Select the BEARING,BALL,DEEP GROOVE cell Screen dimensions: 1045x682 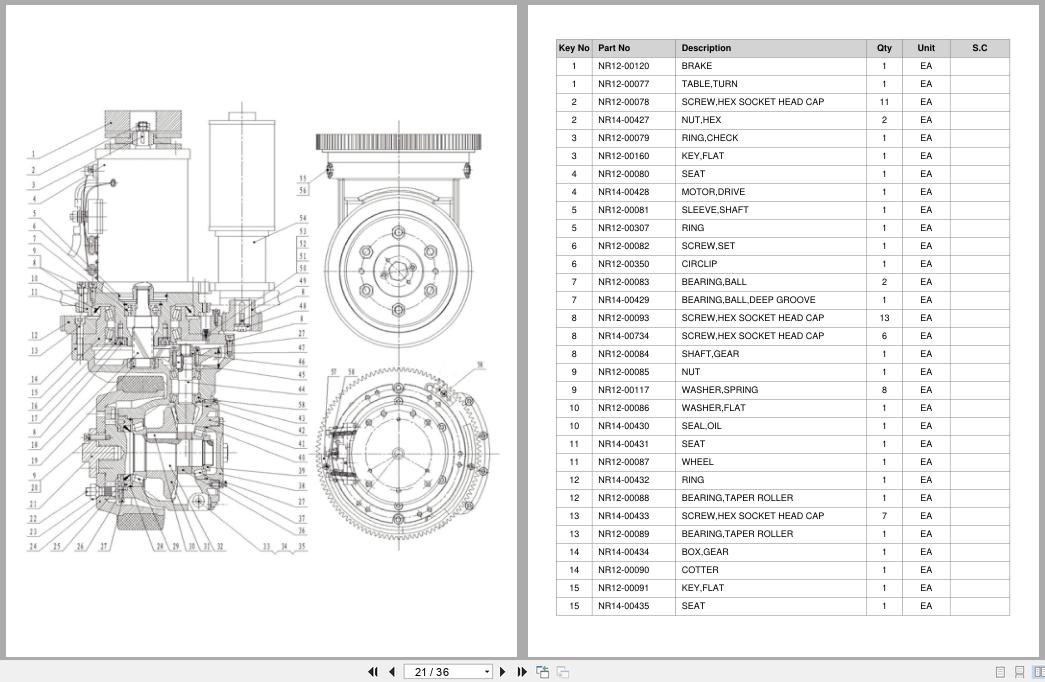tap(770, 300)
